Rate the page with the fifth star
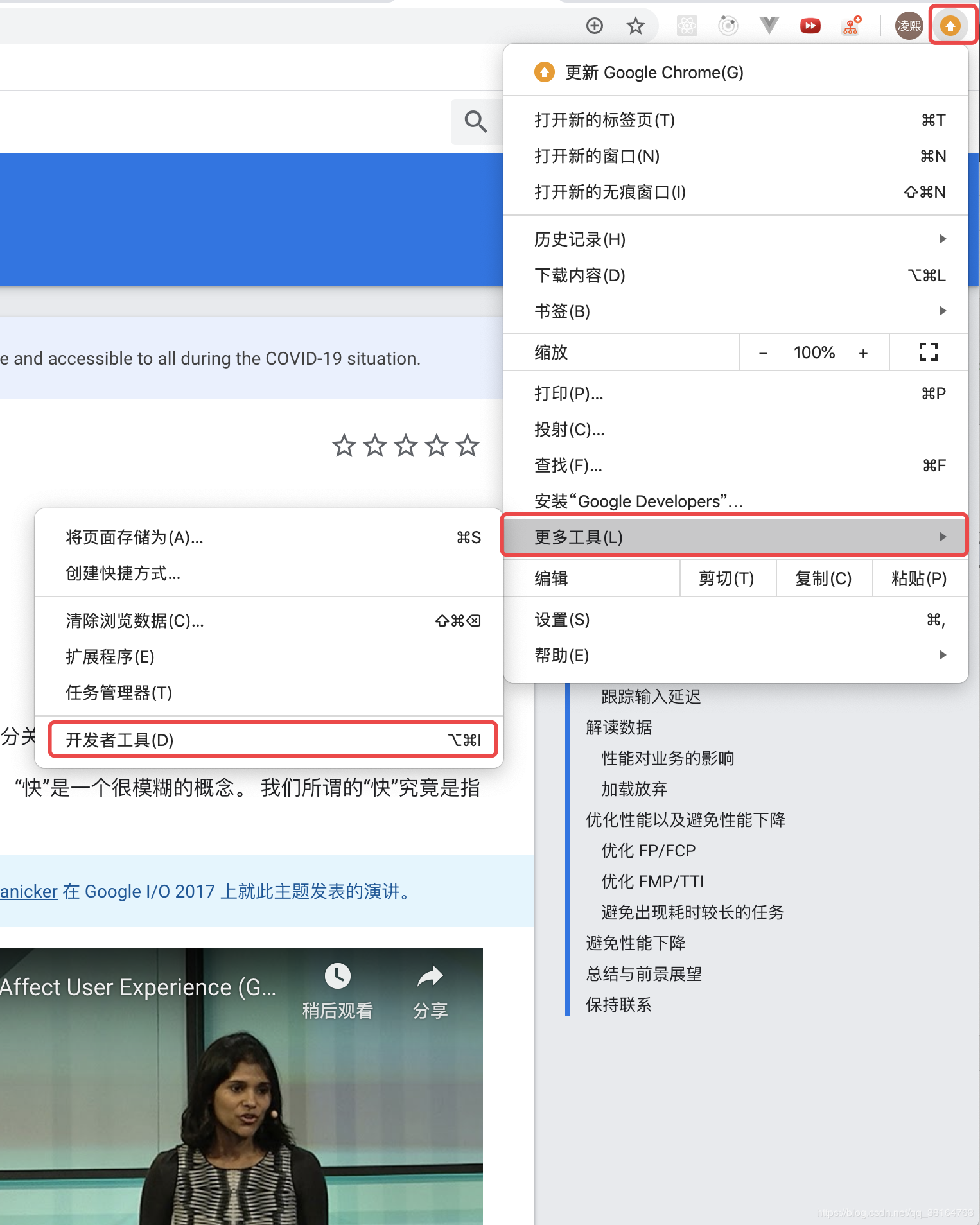This screenshot has height=1225, width=980. pos(468,445)
